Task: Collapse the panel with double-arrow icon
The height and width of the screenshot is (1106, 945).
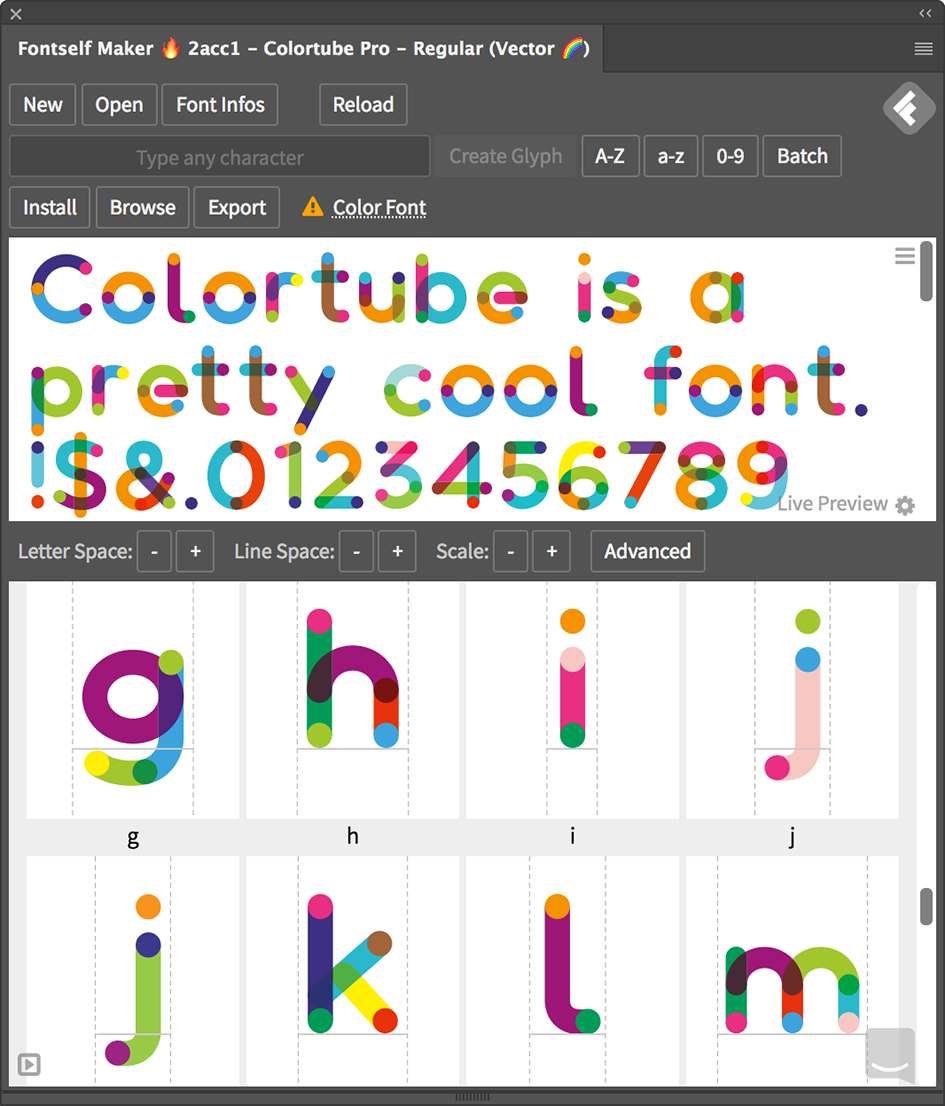Action: pos(925,13)
